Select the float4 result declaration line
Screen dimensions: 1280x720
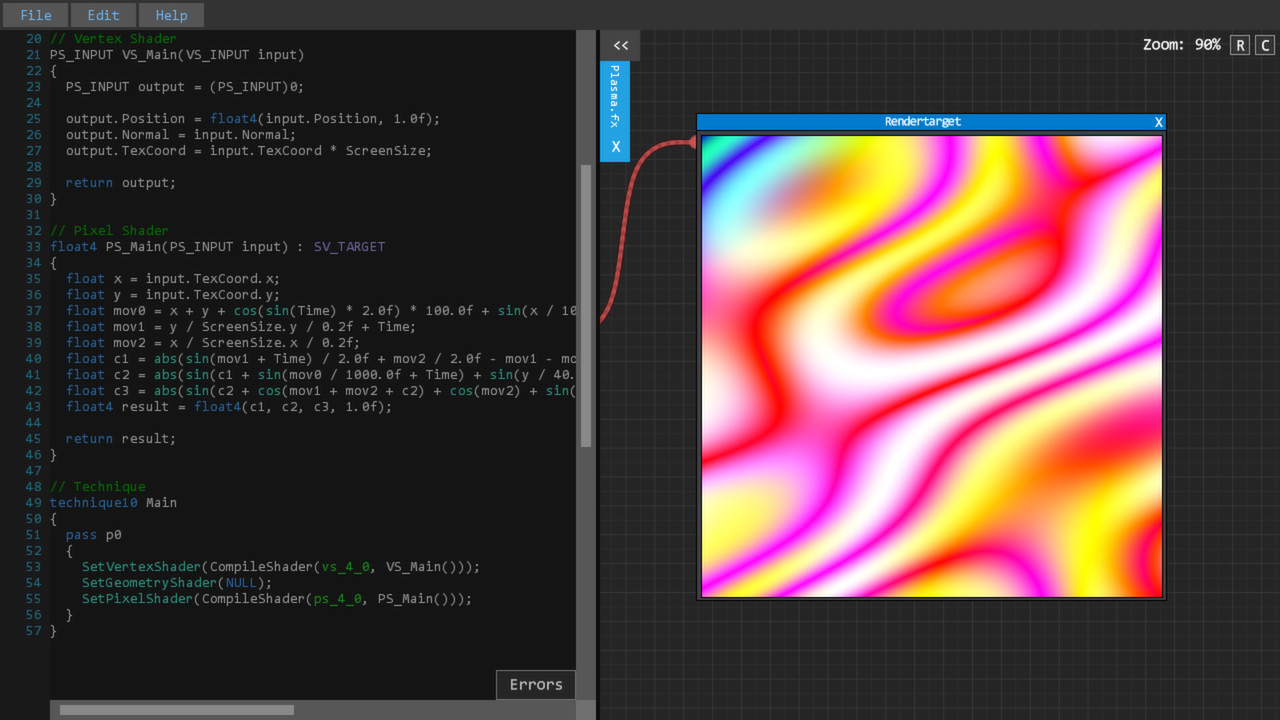(228, 406)
